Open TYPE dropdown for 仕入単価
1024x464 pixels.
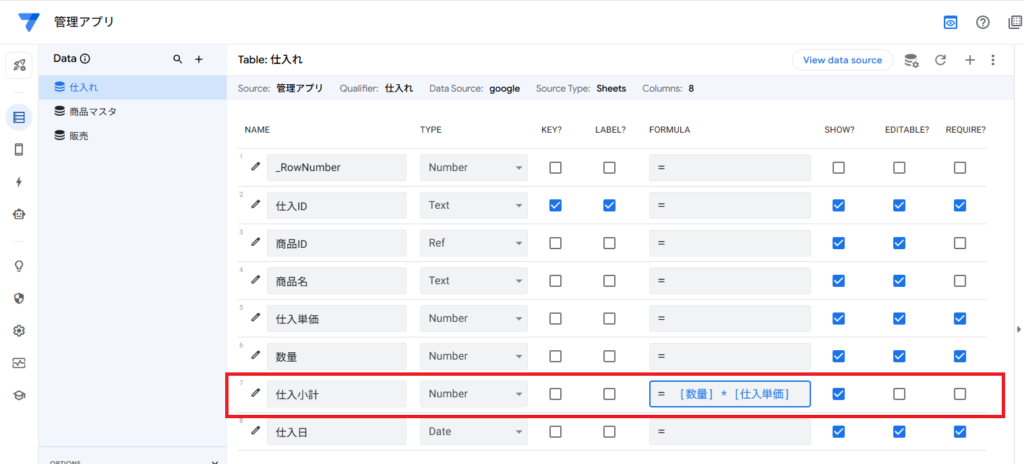[473, 318]
